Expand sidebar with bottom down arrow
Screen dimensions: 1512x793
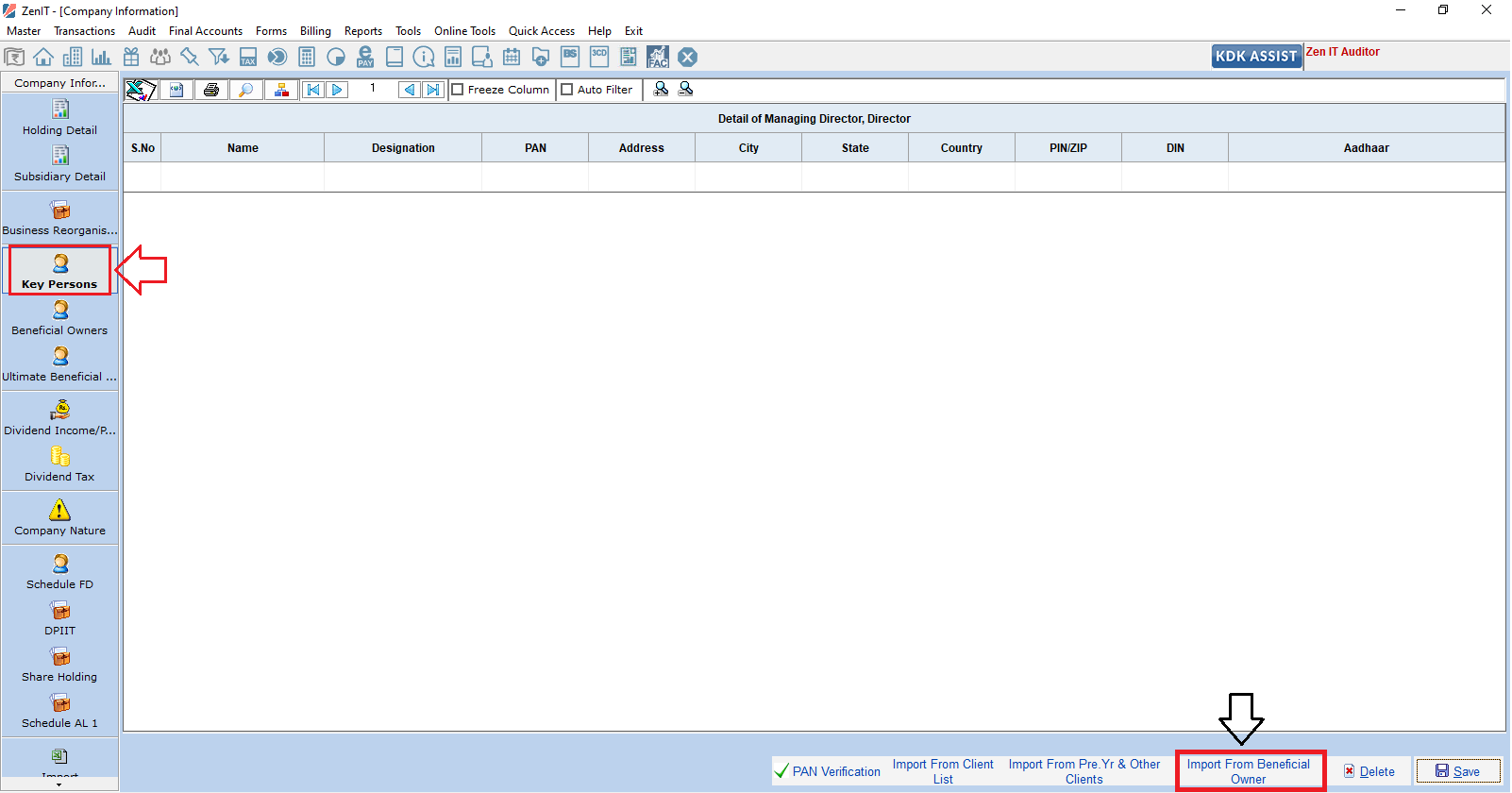[59, 785]
